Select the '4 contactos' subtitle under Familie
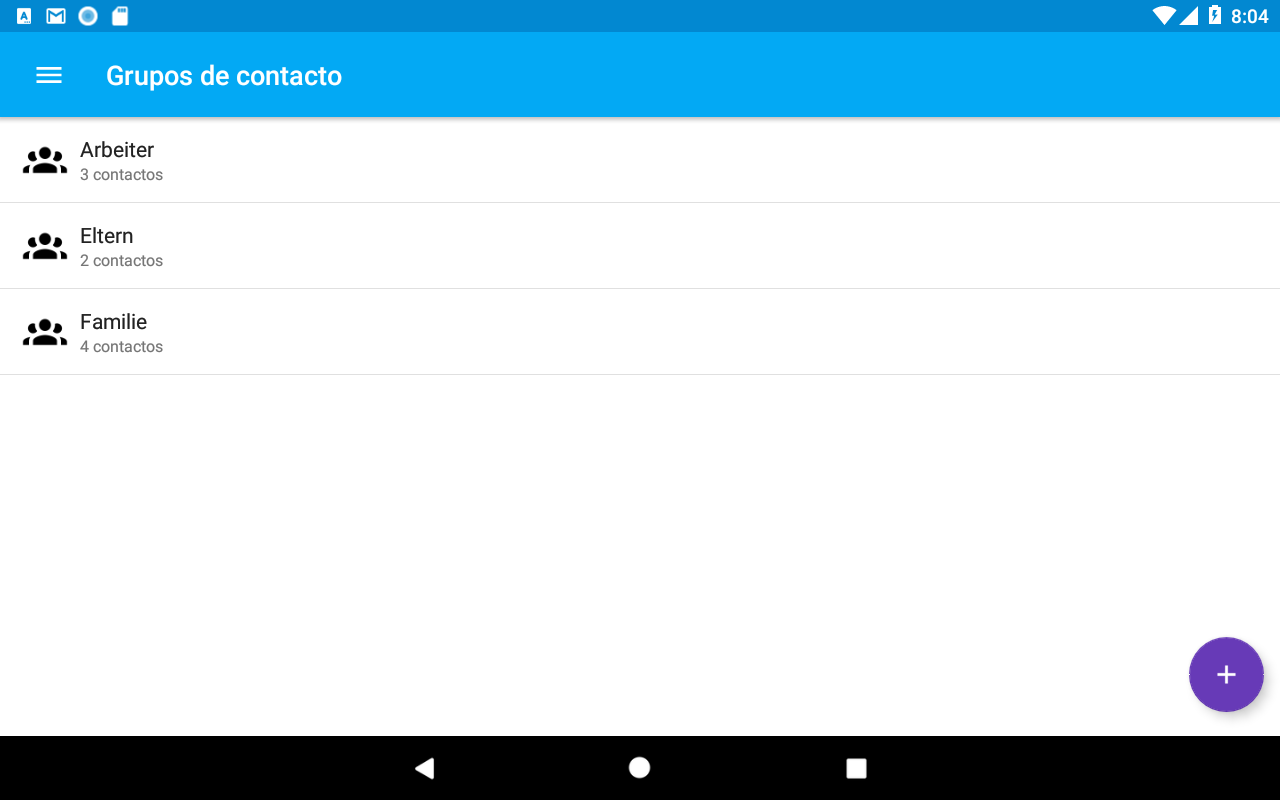 pyautogui.click(x=121, y=347)
